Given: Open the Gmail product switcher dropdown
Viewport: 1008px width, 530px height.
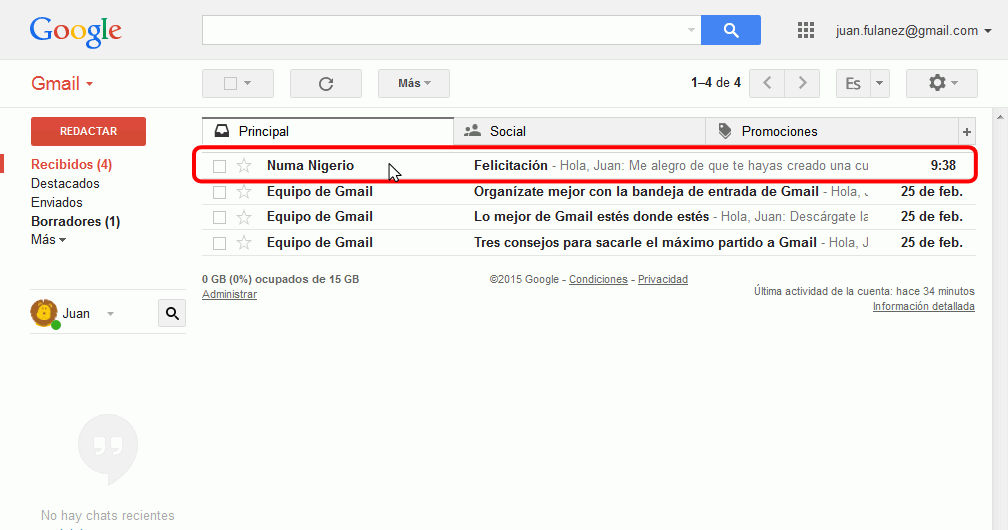Looking at the screenshot, I should [62, 84].
